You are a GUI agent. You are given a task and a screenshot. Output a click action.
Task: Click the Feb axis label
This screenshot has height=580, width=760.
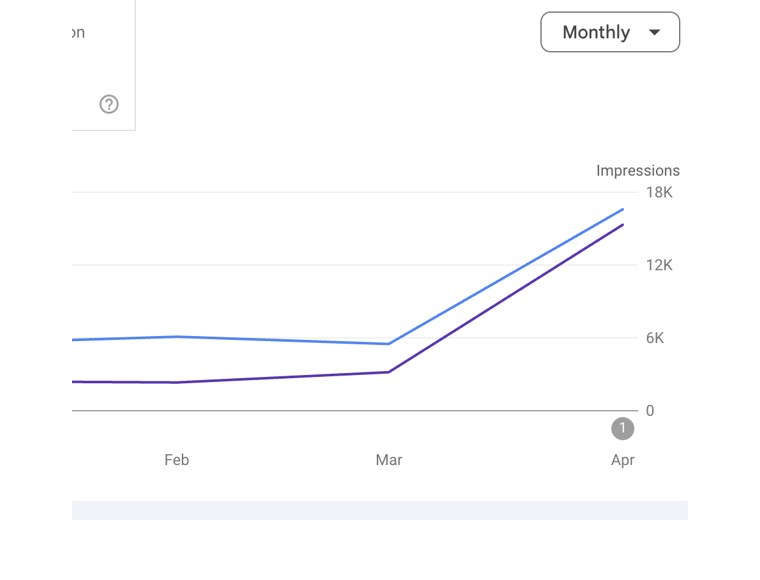(176, 460)
